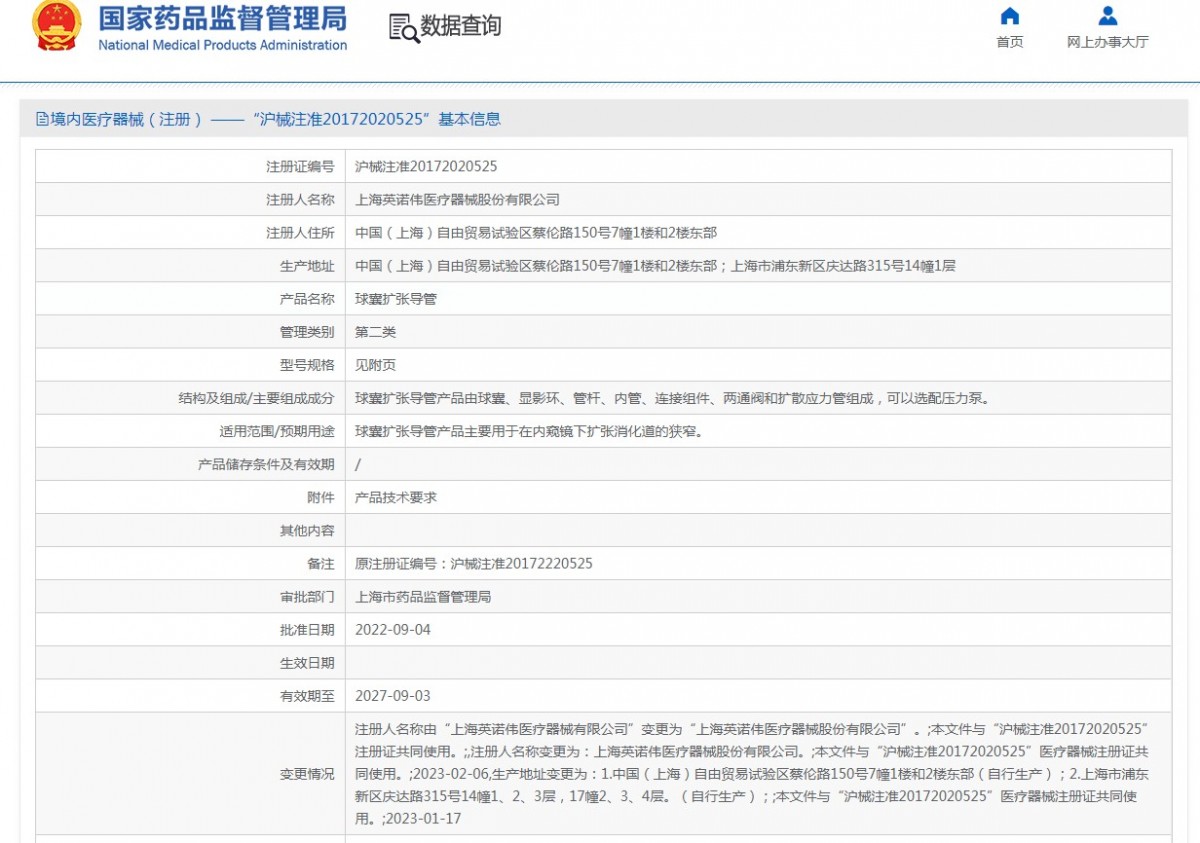The image size is (1200, 843).
Task: Click the 国家药品监督管理局 site title
Action: 222,18
